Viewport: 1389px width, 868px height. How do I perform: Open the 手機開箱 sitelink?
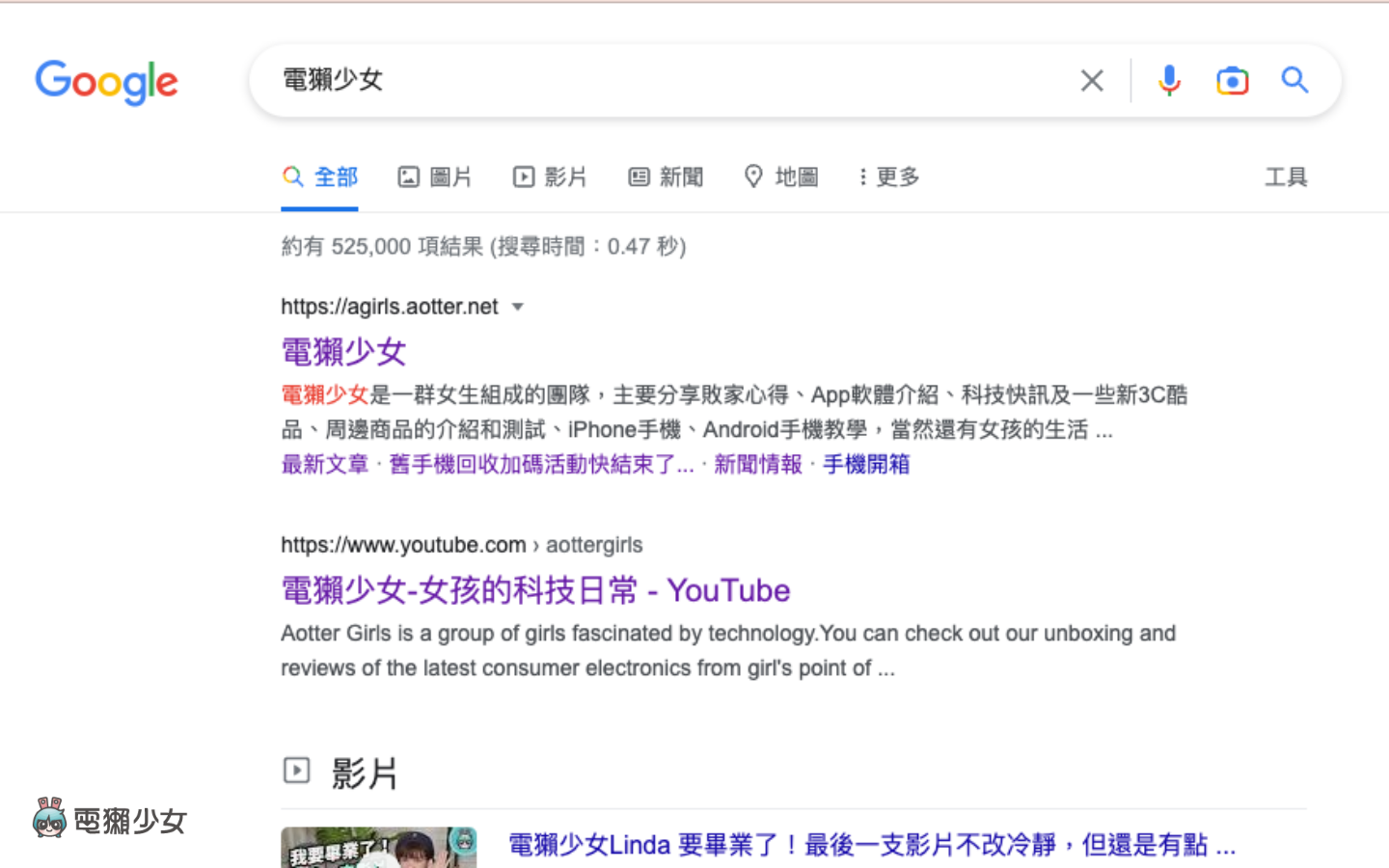[866, 464]
